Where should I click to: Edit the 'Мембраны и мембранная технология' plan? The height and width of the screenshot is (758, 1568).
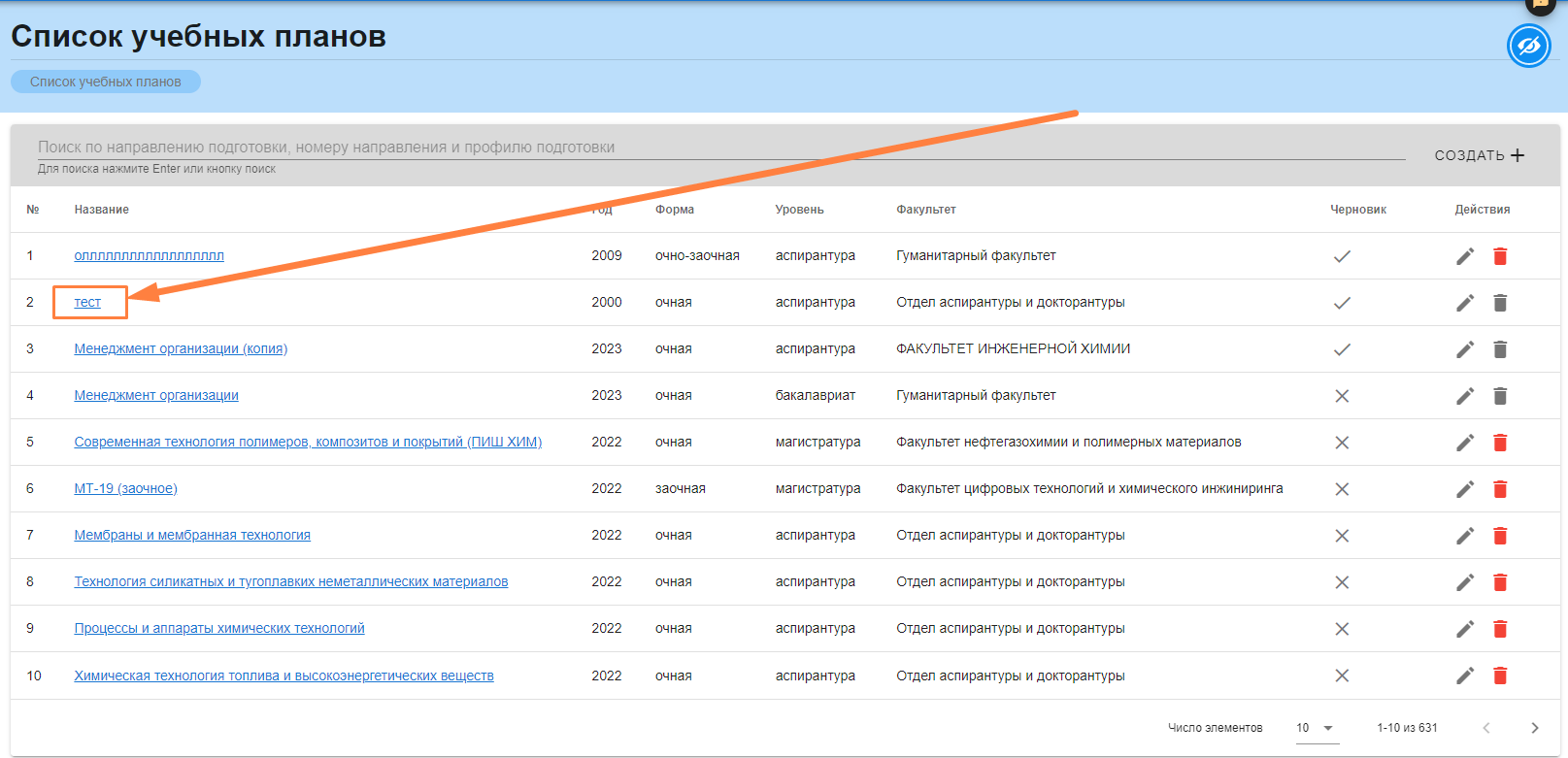(x=1464, y=536)
